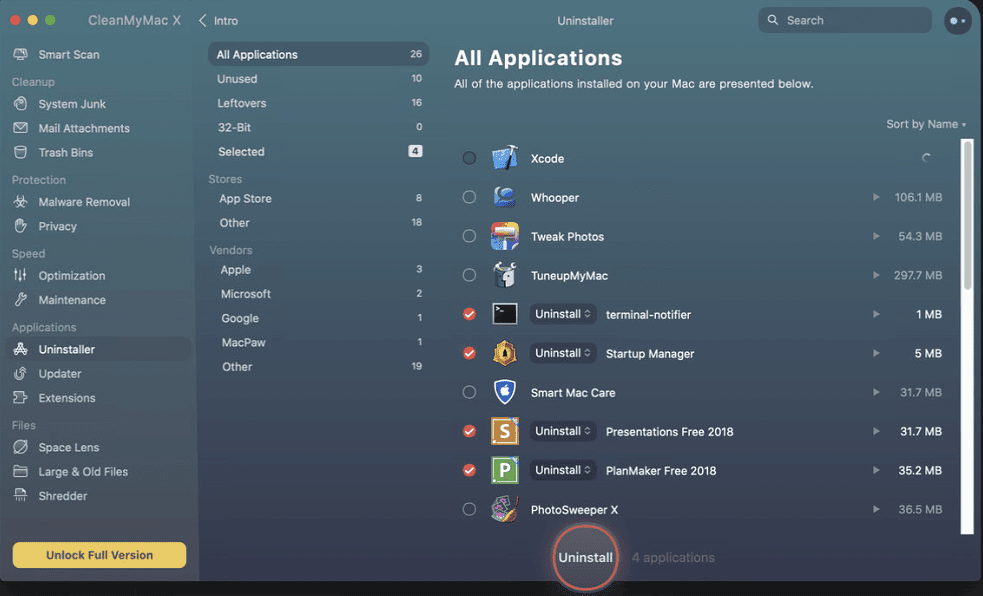Image resolution: width=983 pixels, height=596 pixels.
Task: Uncheck terminal-notifier from the selection
Action: pyautogui.click(x=469, y=314)
